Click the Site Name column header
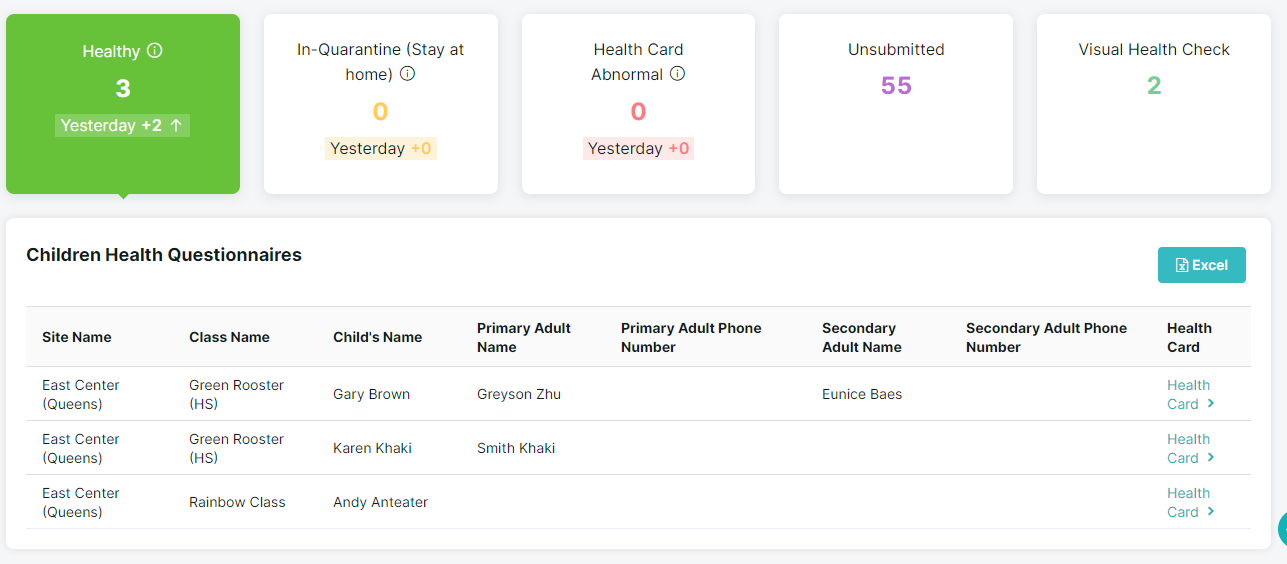The height and width of the screenshot is (564, 1287). 77,337
